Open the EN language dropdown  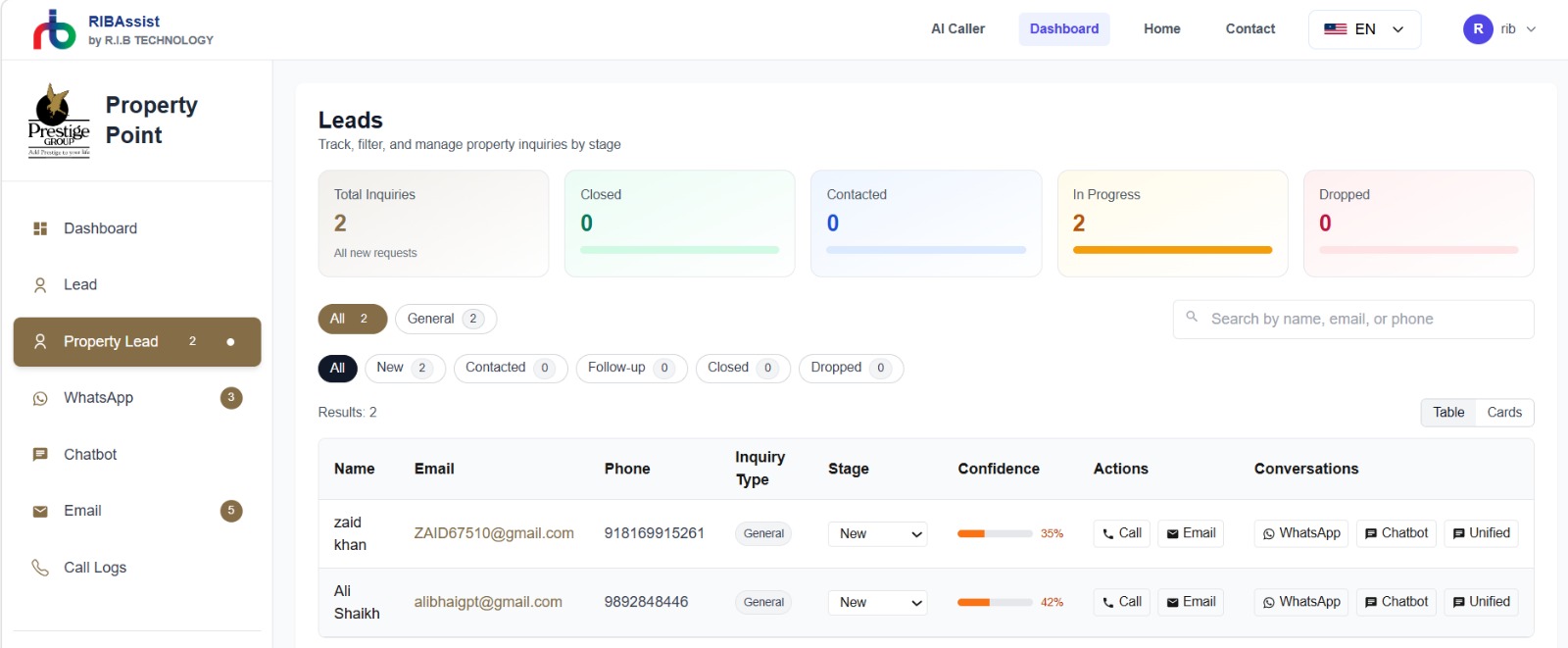[x=1364, y=29]
